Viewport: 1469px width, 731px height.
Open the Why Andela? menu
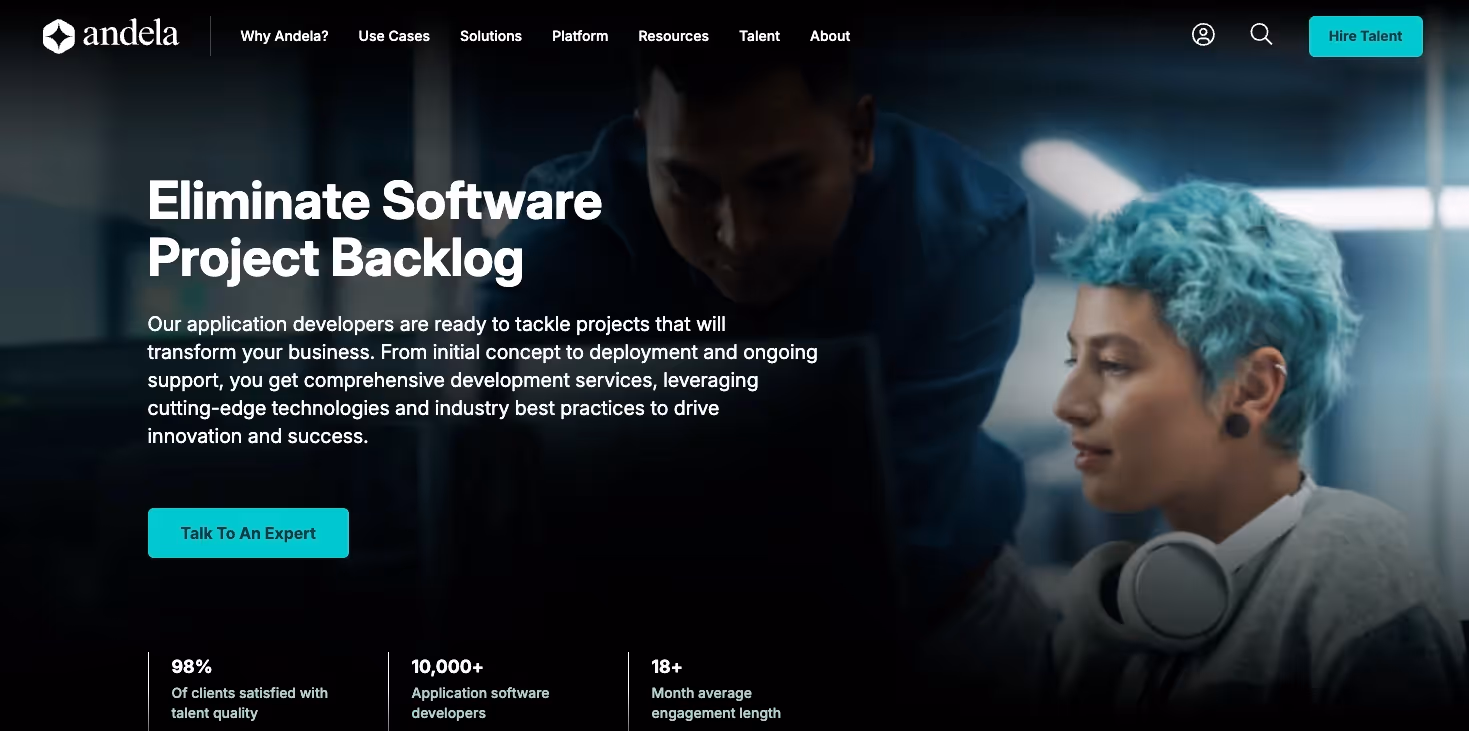[x=284, y=36]
